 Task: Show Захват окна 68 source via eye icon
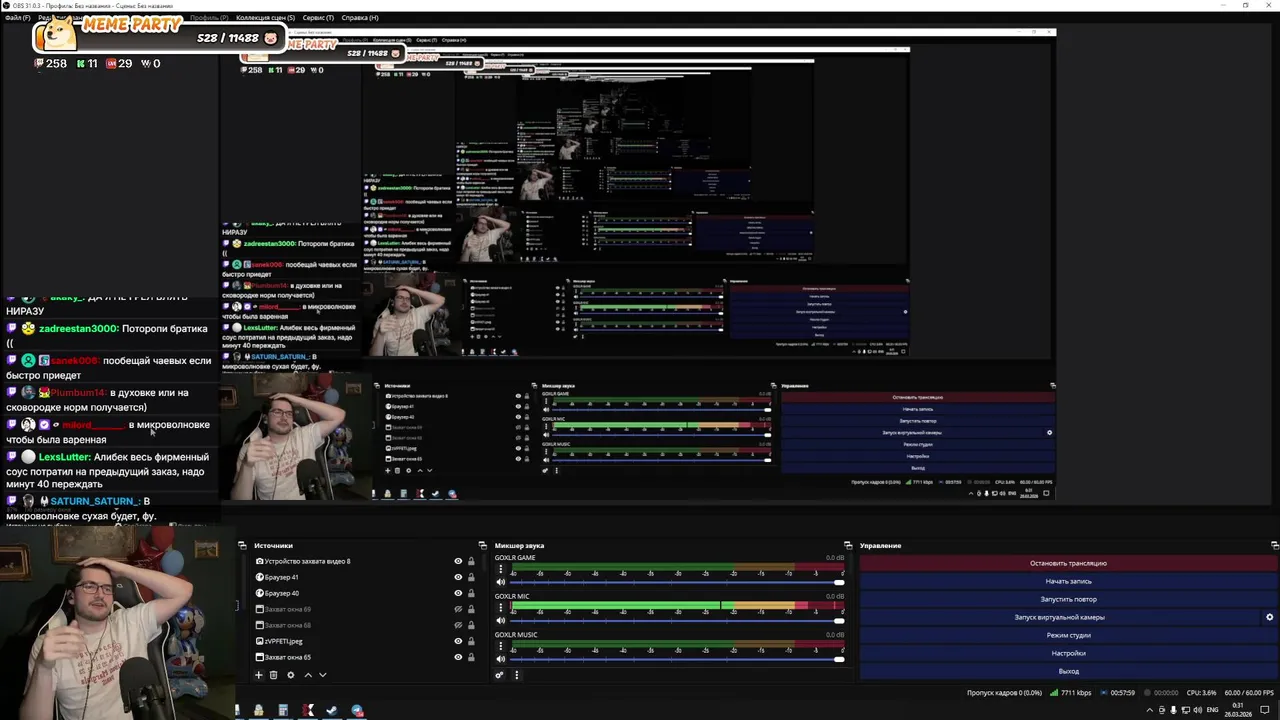(458, 625)
